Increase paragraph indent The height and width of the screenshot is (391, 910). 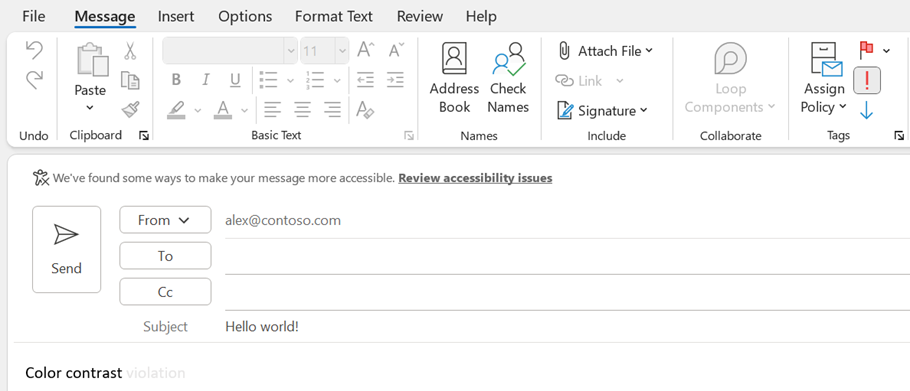[x=395, y=80]
